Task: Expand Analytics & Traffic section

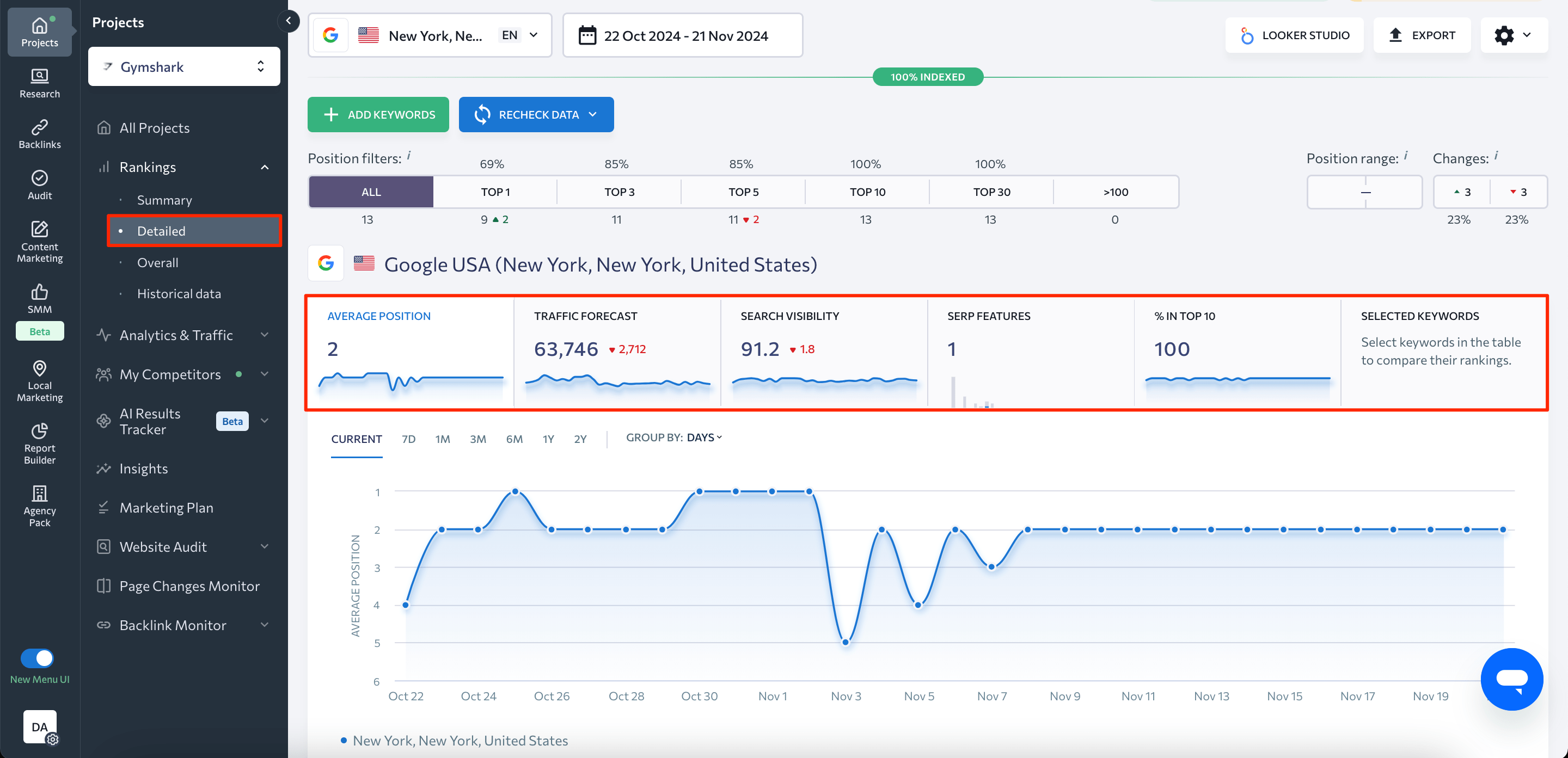Action: (264, 335)
